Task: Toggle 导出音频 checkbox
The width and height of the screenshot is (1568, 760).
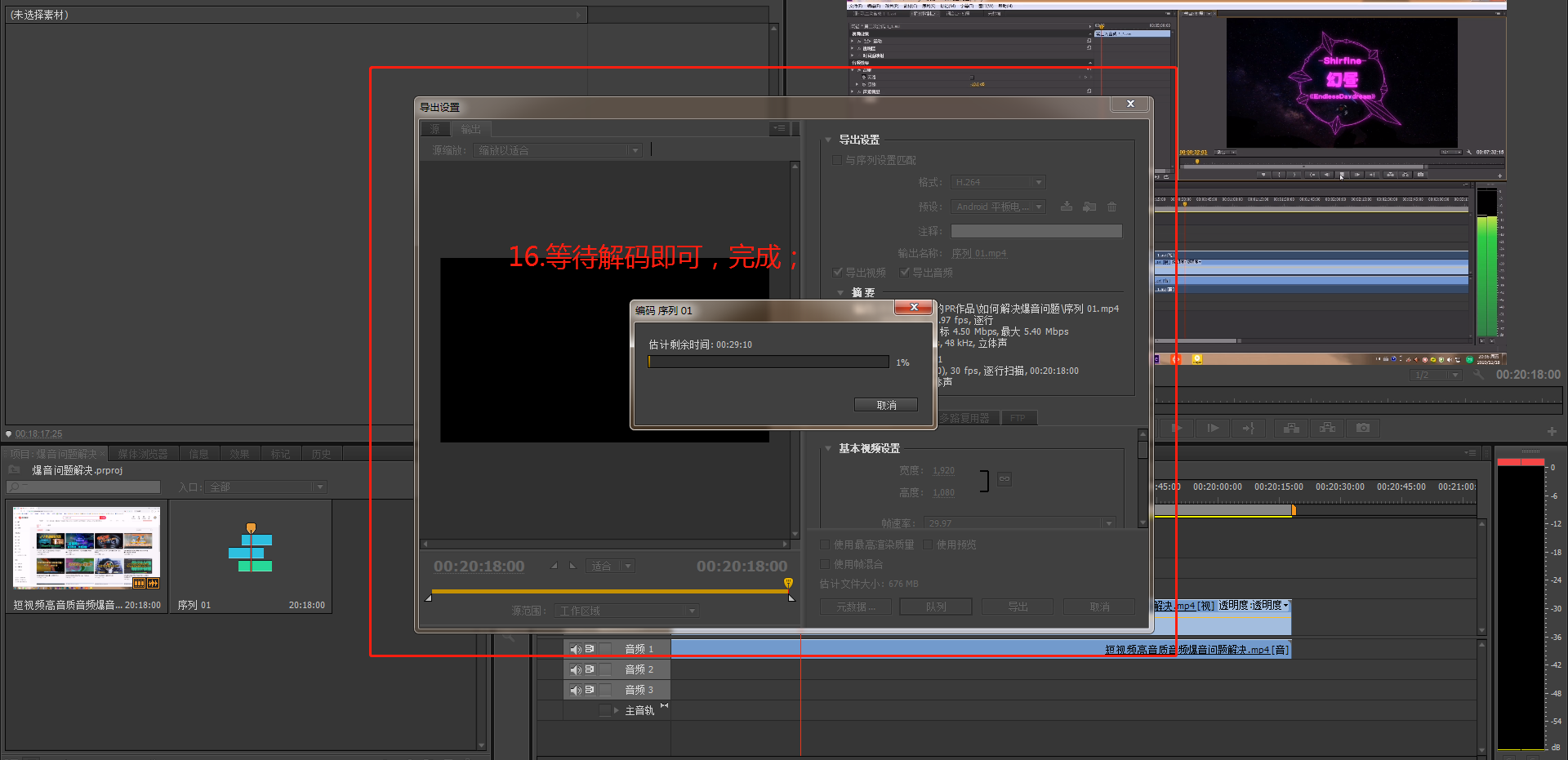Action: 904,272
